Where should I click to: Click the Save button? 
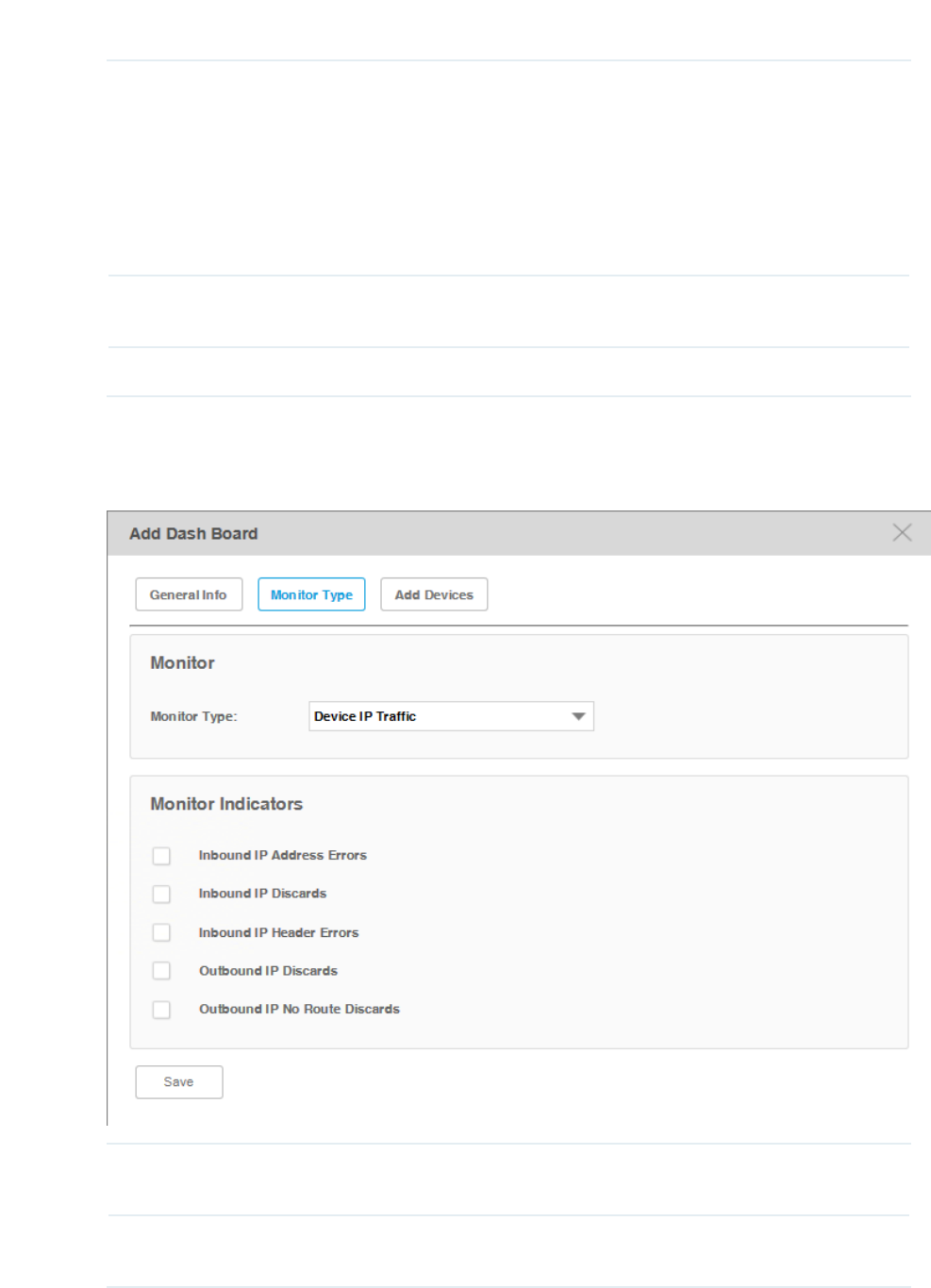[179, 1082]
